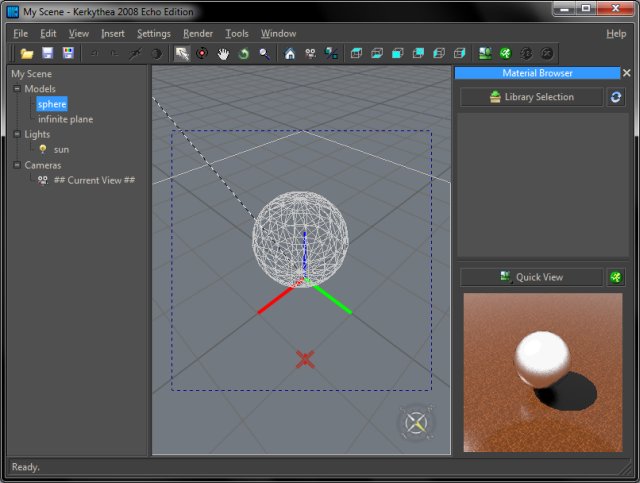
Task: Collapse the Models tree node
Action: click(16, 89)
